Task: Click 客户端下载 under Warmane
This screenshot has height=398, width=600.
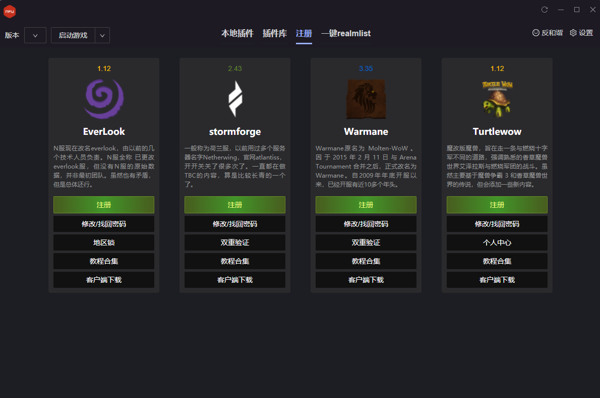Action: (x=366, y=280)
